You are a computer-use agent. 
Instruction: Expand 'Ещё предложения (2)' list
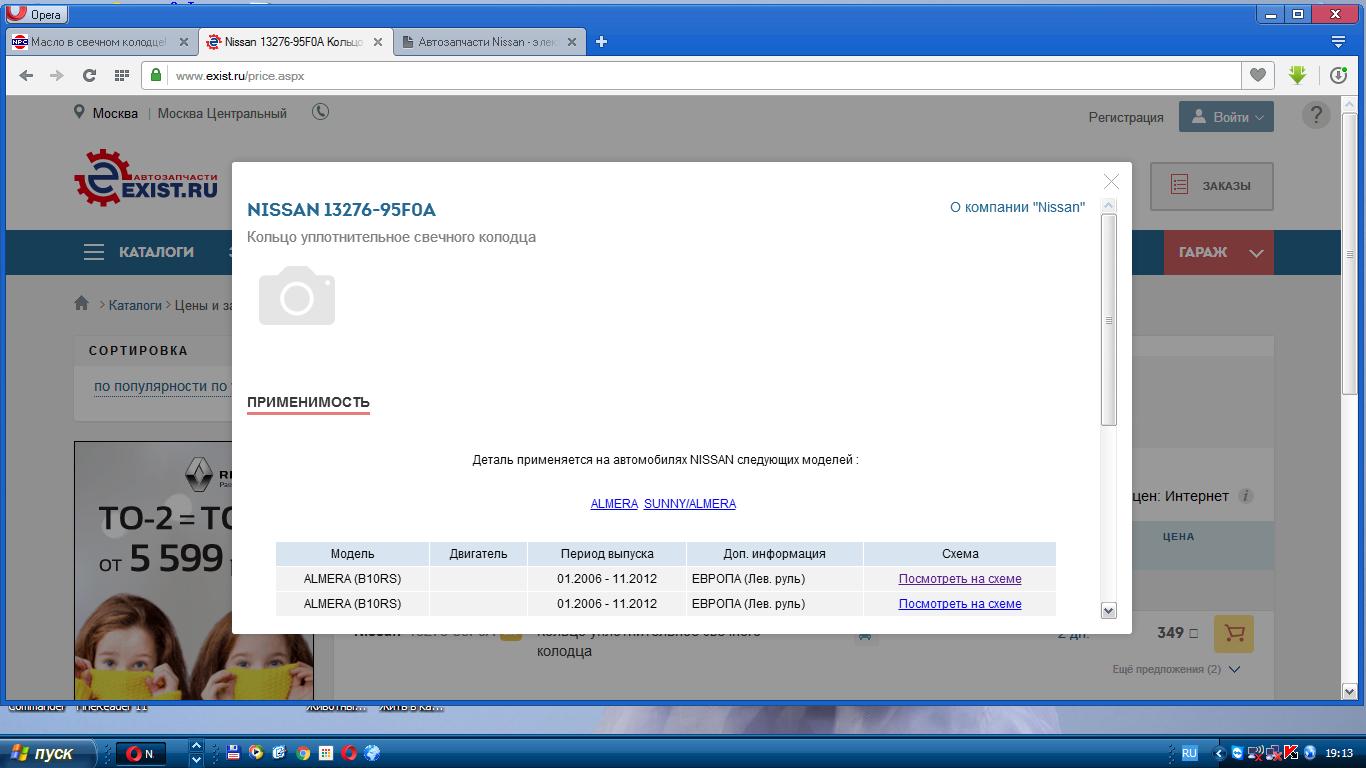click(x=1176, y=669)
